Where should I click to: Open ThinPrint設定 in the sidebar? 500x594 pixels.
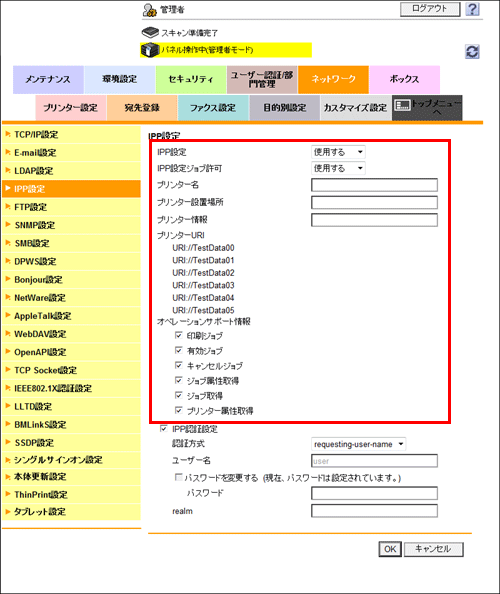click(71, 494)
